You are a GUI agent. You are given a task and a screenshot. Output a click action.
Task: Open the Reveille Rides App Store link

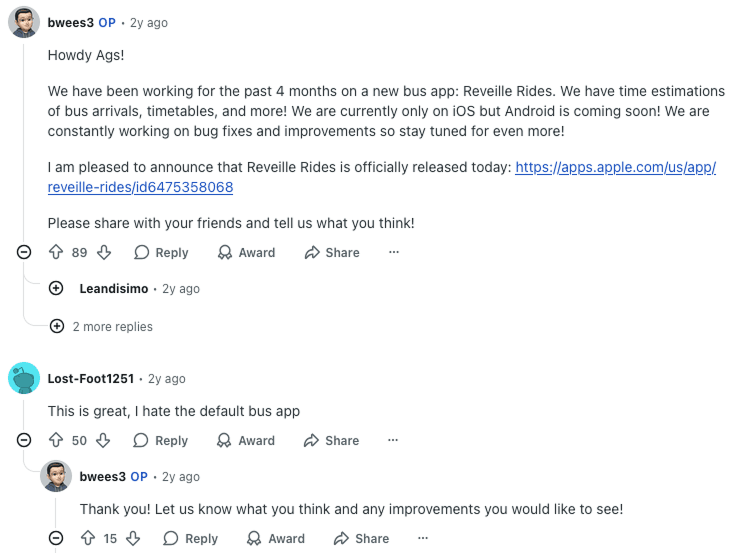(x=614, y=168)
